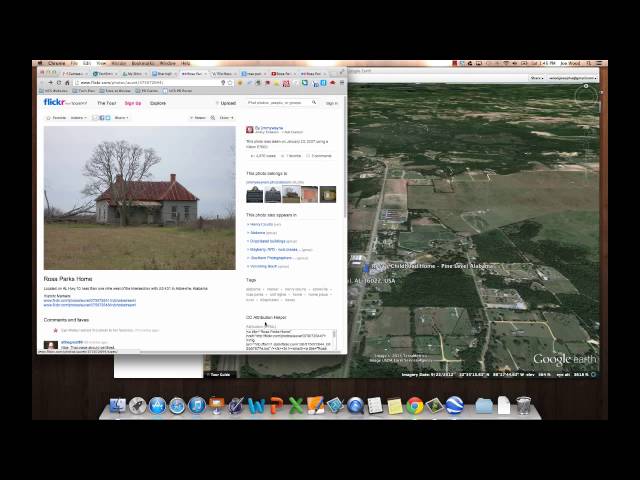Viewport: 640px width, 480px height.
Task: Open the blue folder stack in Dock
Action: coord(484,406)
